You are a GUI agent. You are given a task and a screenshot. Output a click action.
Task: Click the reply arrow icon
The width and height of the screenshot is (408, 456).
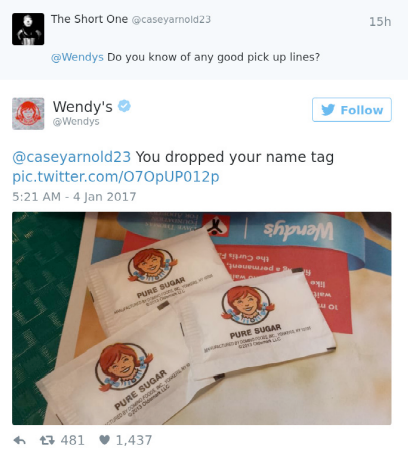[x=20, y=441]
